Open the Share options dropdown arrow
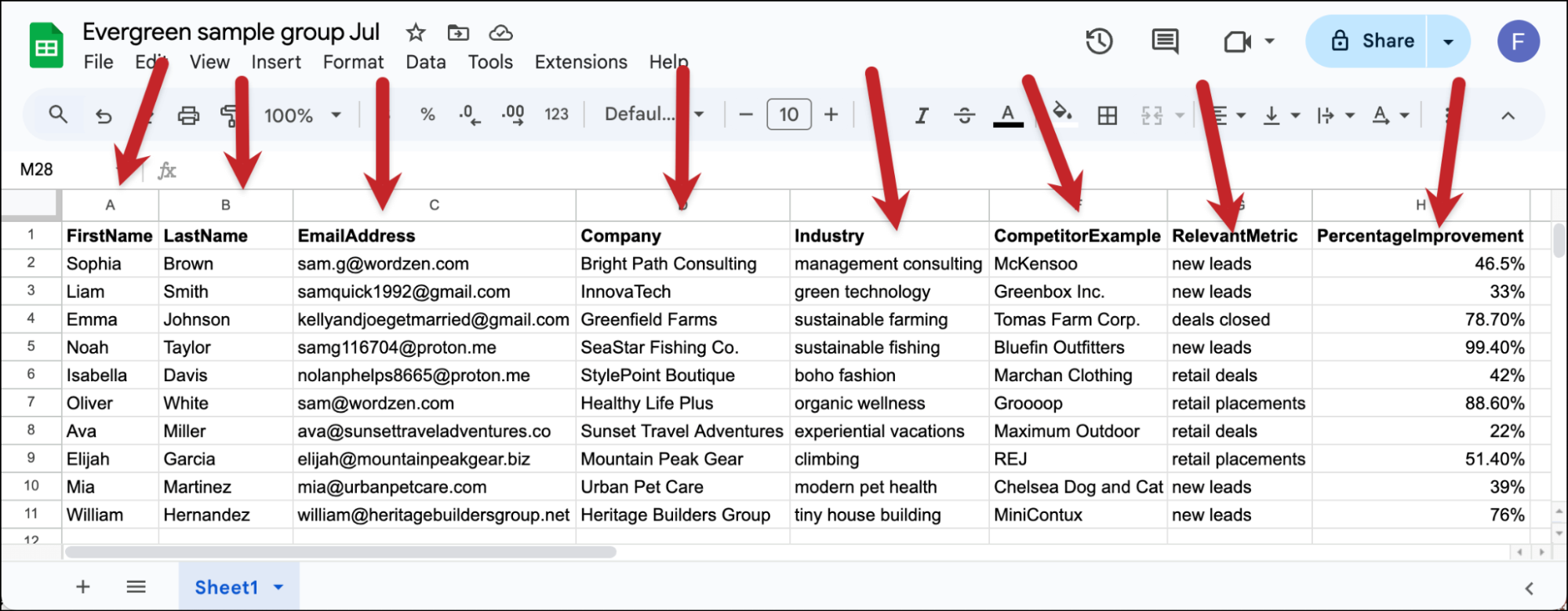 (1448, 42)
